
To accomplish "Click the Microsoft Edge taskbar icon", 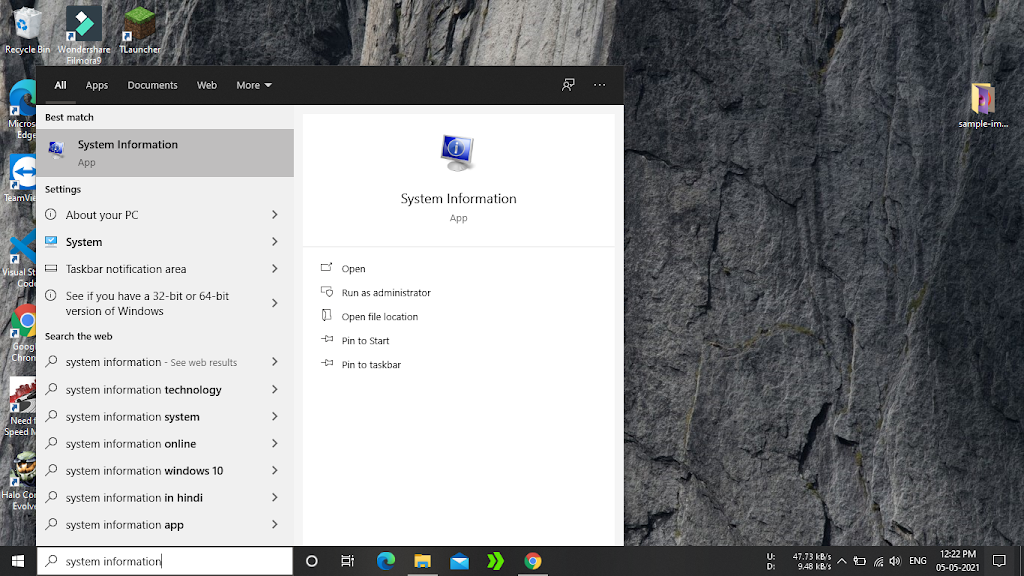I will 386,561.
